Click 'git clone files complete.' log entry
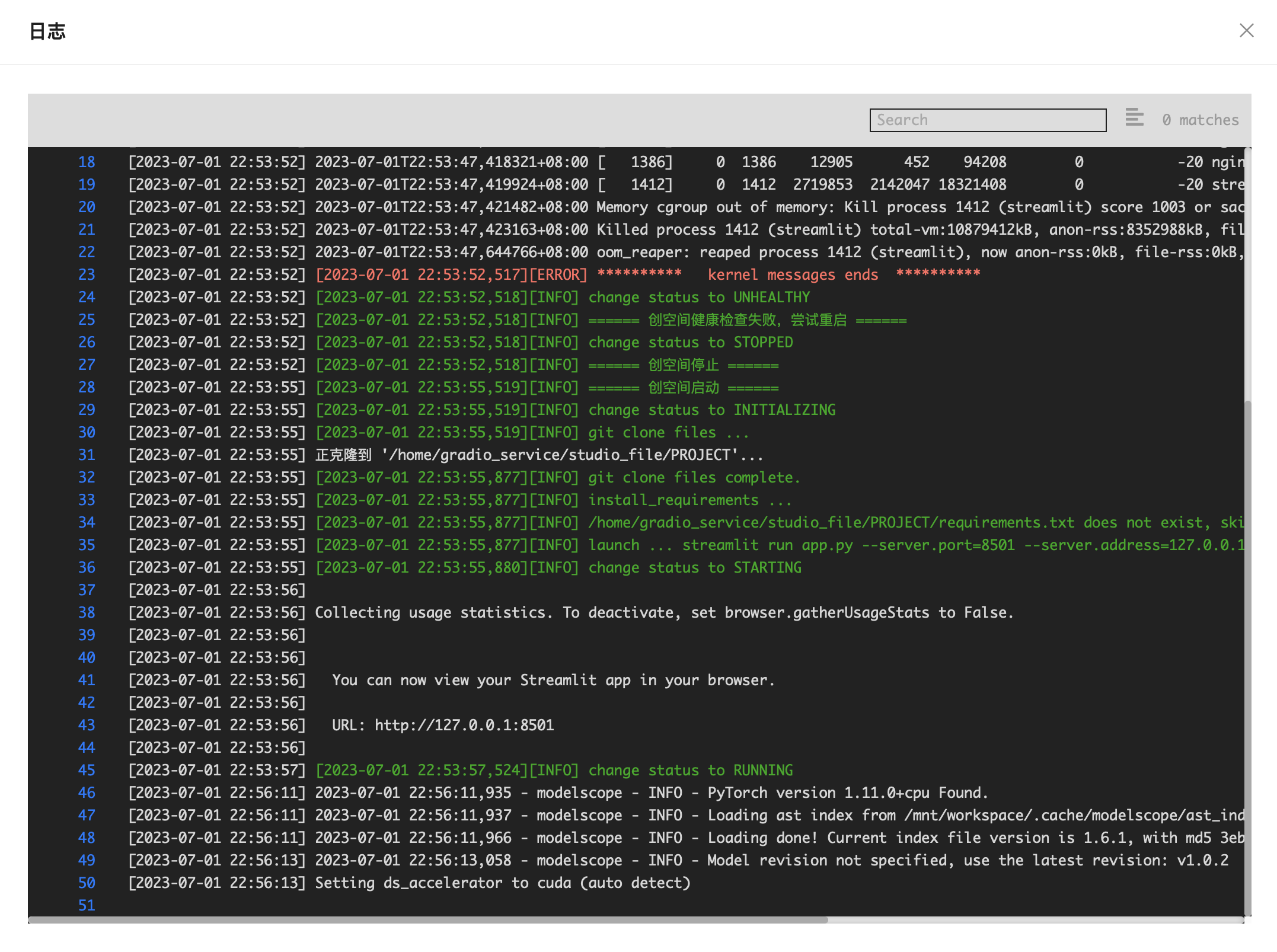 pyautogui.click(x=694, y=478)
